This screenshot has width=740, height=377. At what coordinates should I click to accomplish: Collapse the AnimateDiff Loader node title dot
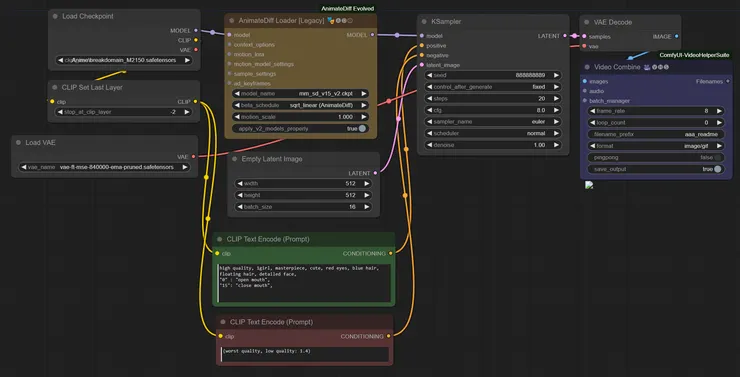coord(232,21)
